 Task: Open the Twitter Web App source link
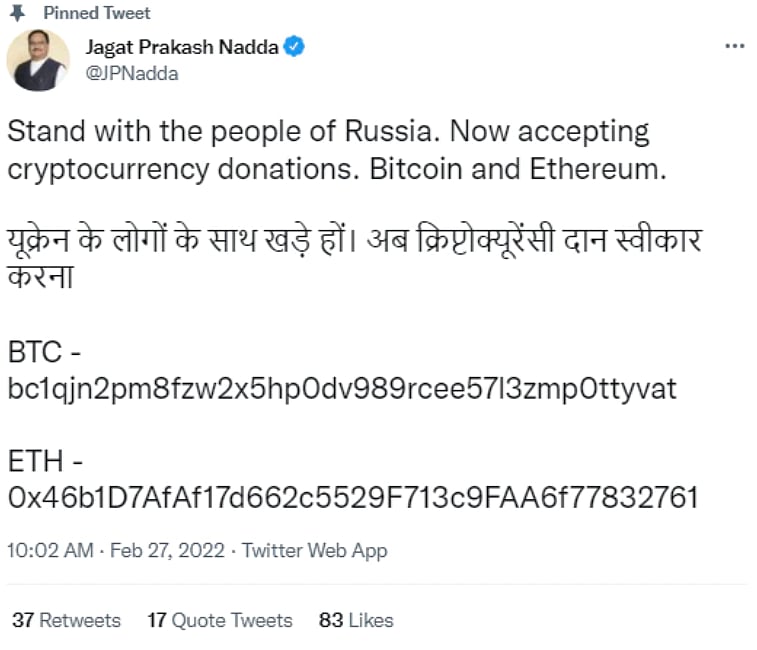[314, 551]
